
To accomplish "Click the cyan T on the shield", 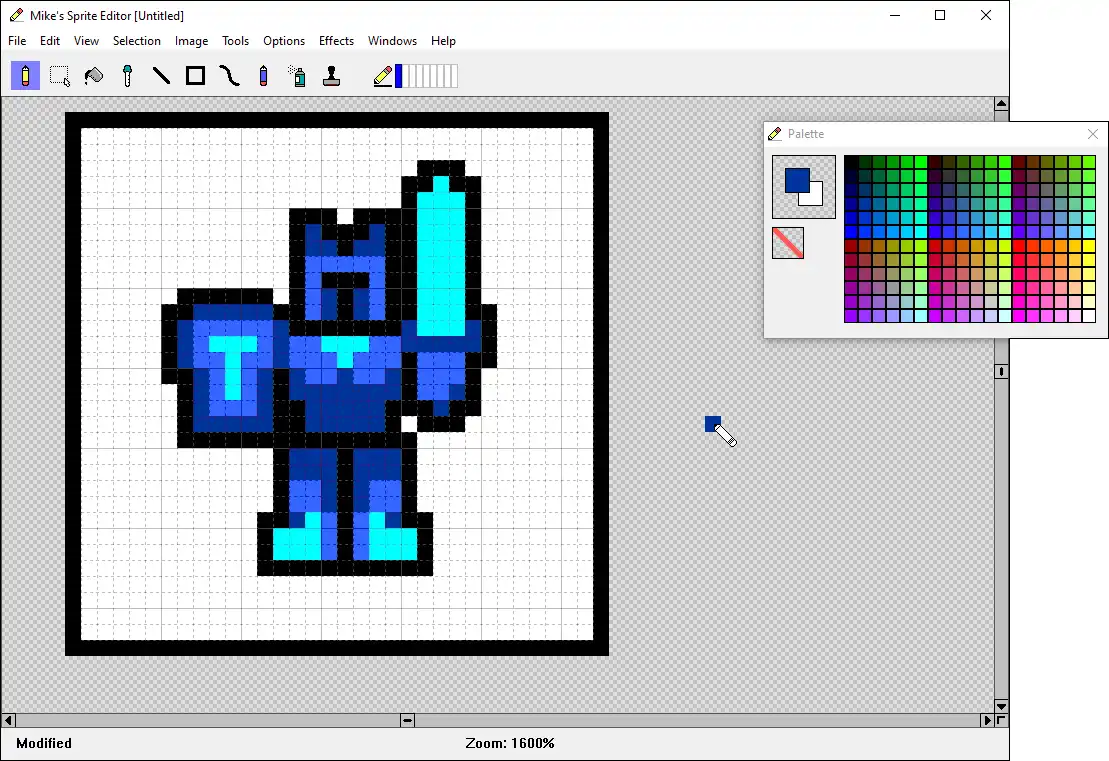I will point(233,367).
